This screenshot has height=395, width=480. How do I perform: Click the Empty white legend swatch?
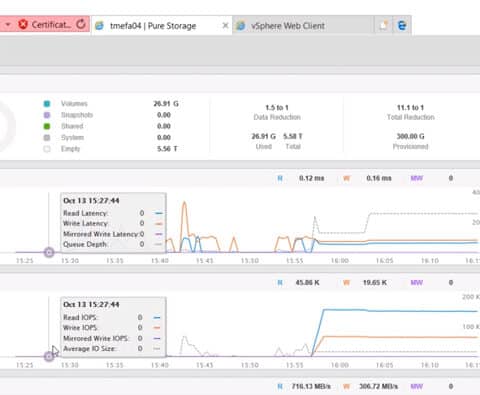tap(47, 149)
